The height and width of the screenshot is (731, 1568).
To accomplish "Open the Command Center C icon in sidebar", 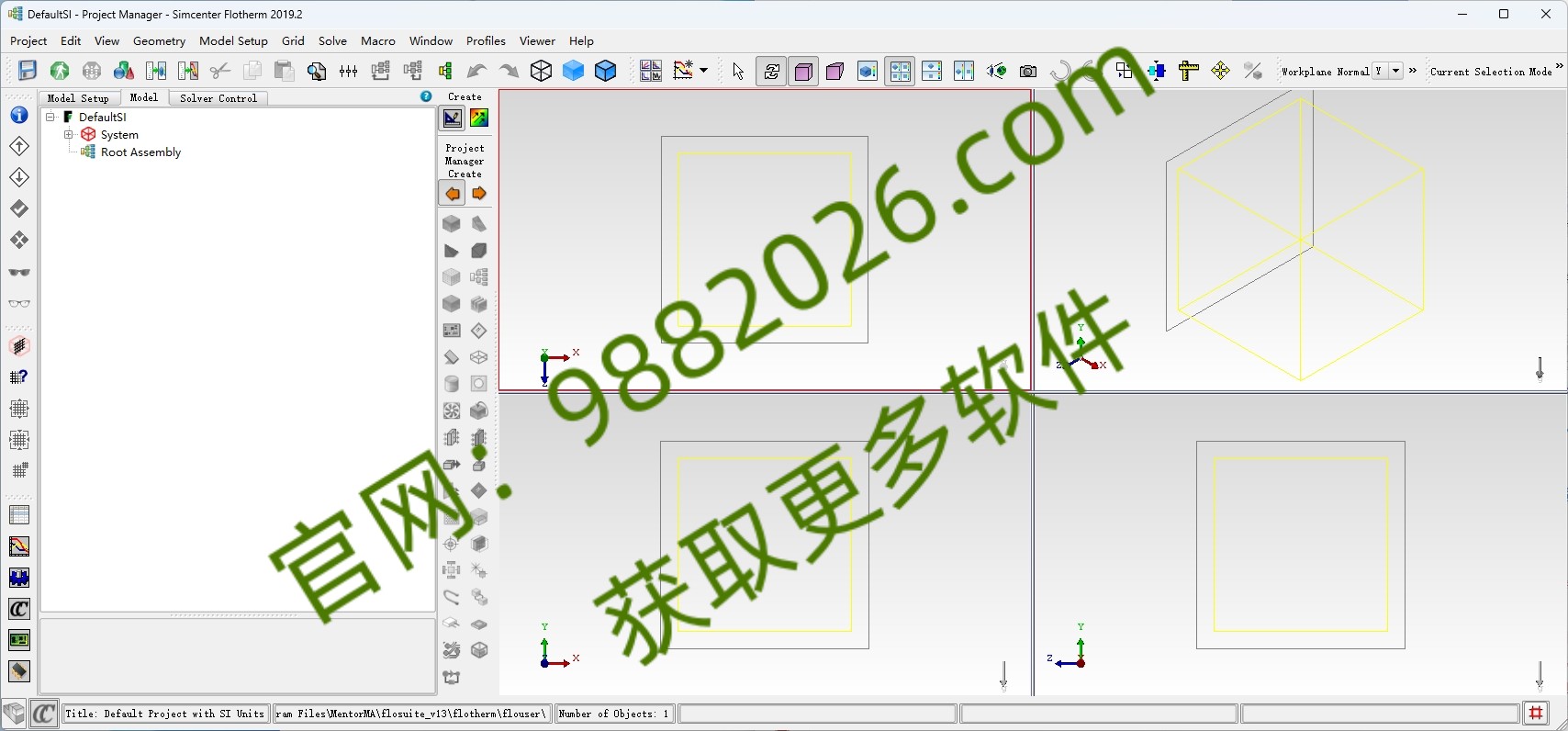I will (x=19, y=609).
